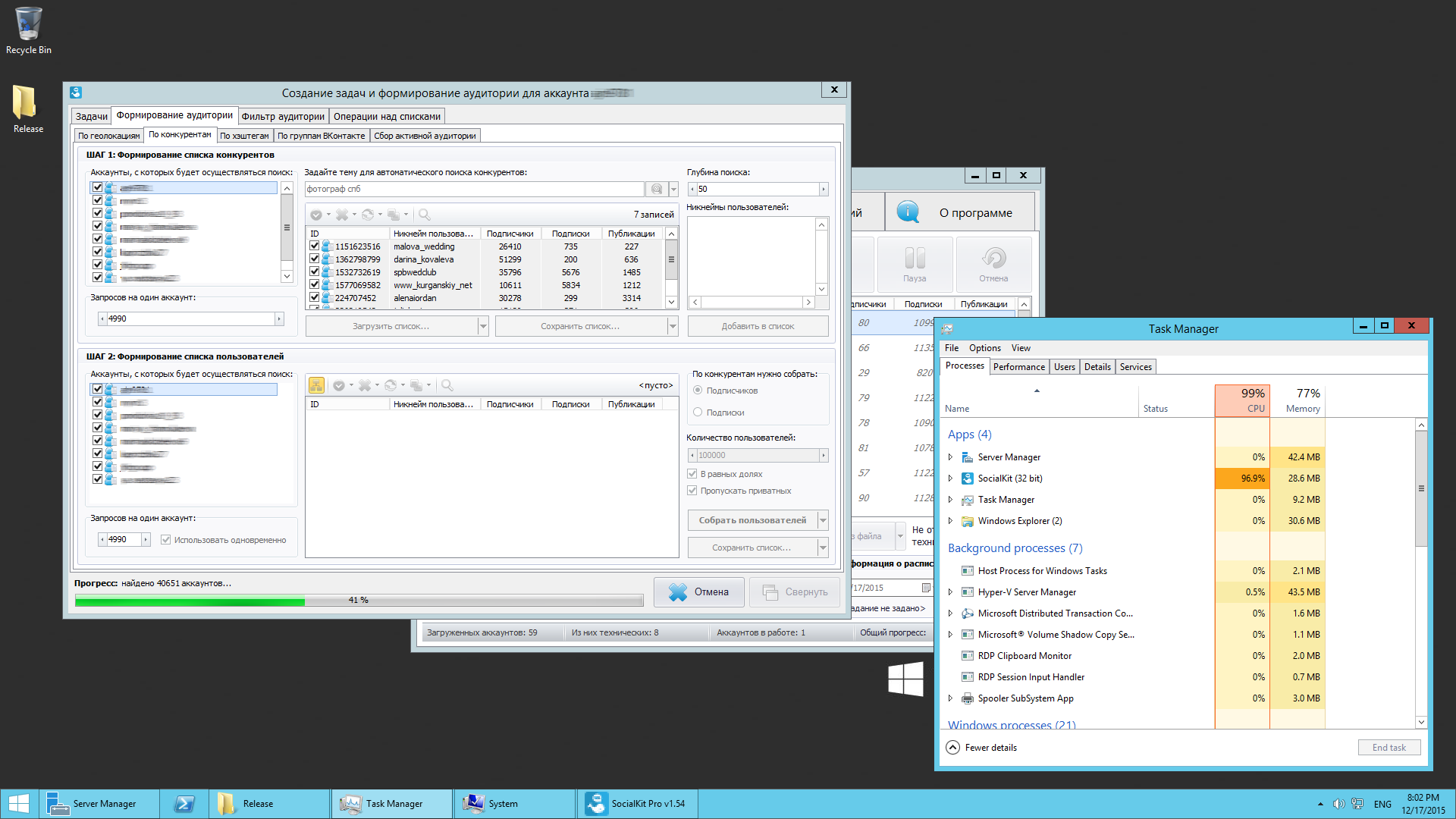Open Options menu in Task Manager
The image size is (1456, 819).
tap(984, 348)
